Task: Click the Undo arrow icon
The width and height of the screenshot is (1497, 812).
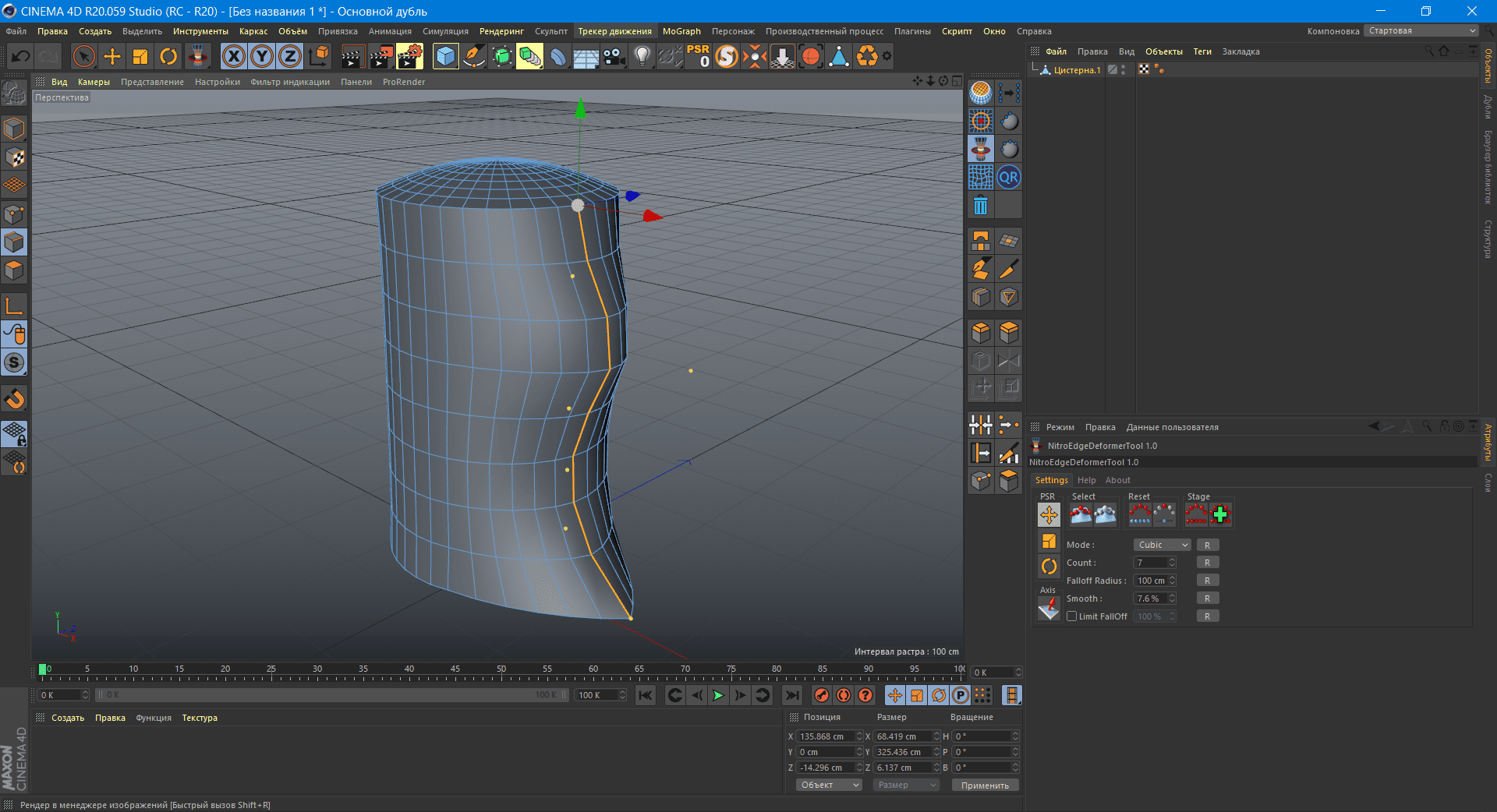Action: click(x=21, y=56)
